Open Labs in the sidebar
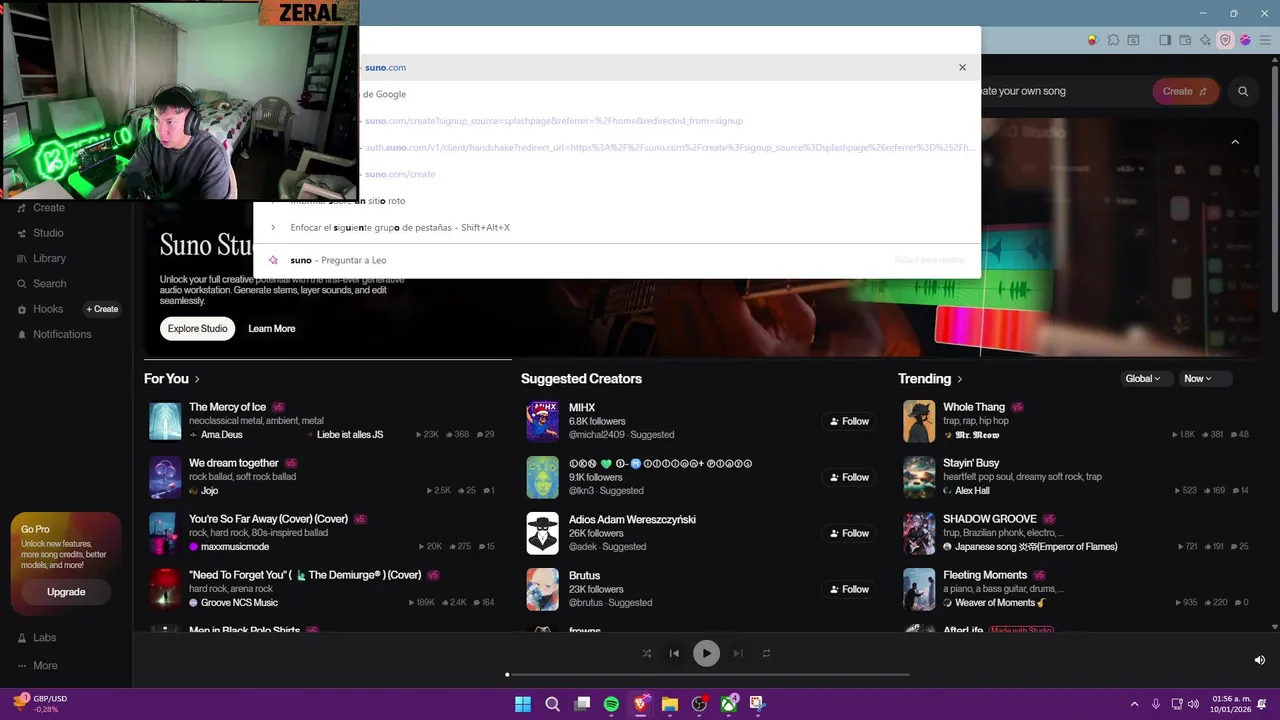 [x=37, y=638]
